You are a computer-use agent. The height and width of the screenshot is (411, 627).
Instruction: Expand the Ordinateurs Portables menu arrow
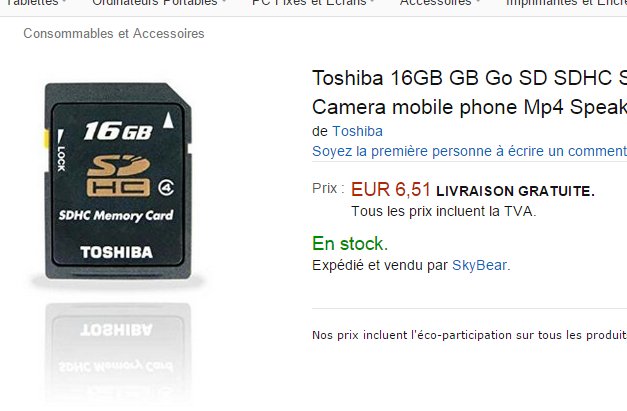coord(224,2)
